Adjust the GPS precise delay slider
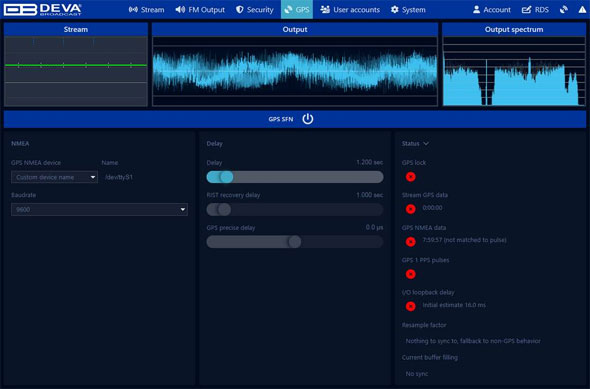Screen dimensions: 590x389 coord(295,242)
